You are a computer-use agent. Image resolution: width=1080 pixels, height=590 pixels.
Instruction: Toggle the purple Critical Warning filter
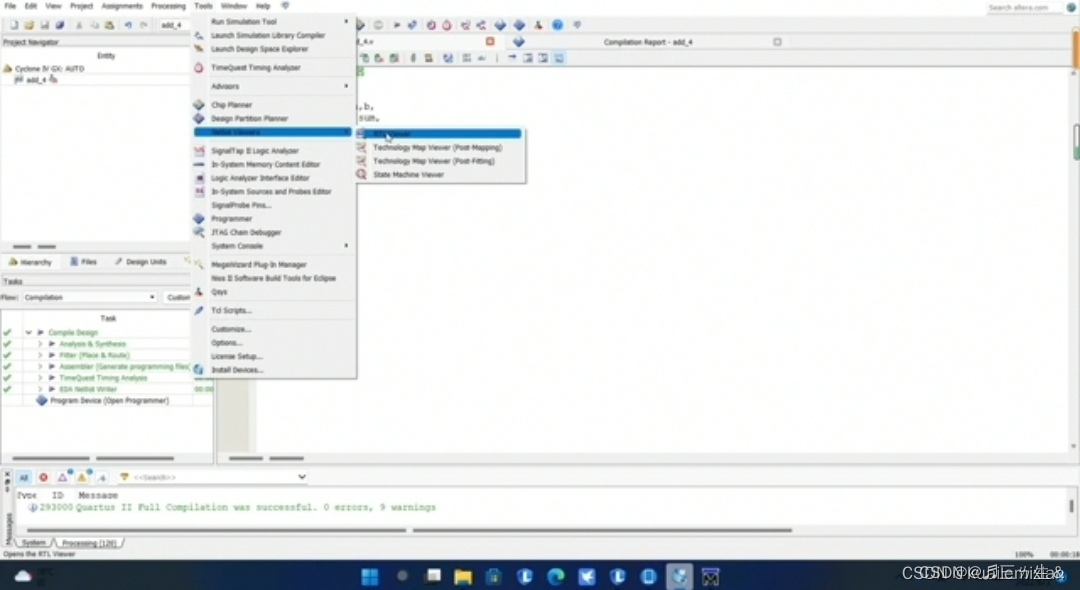point(63,477)
